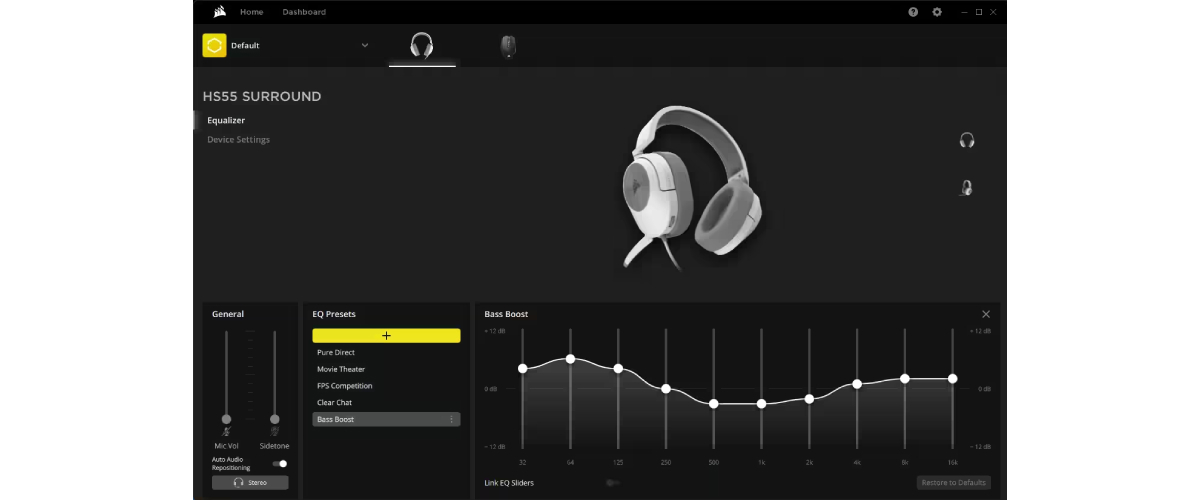This screenshot has width=1200, height=500.
Task: Expand the Default profile dropdown
Action: click(365, 45)
